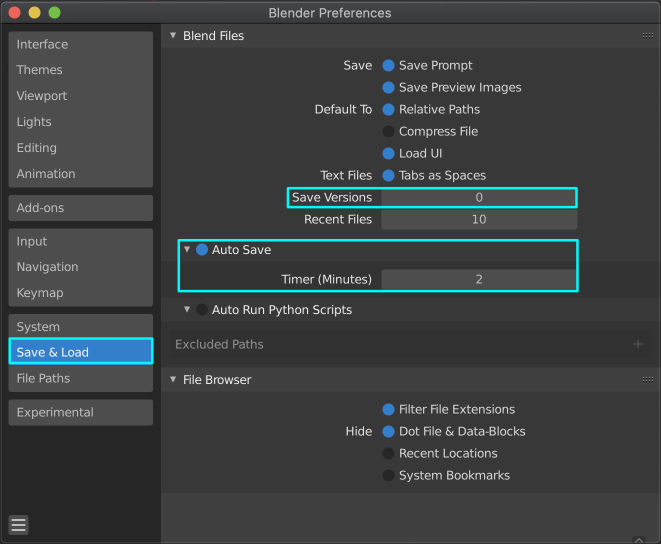The image size is (661, 544).
Task: Open the Animation preferences tab
Action: pos(81,174)
